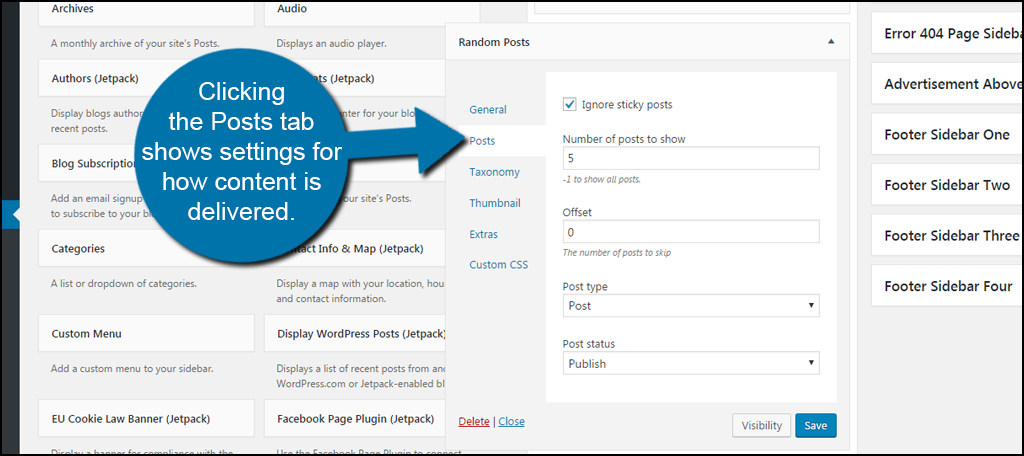1024x456 pixels.
Task: Click the Save button
Action: pyautogui.click(x=816, y=425)
